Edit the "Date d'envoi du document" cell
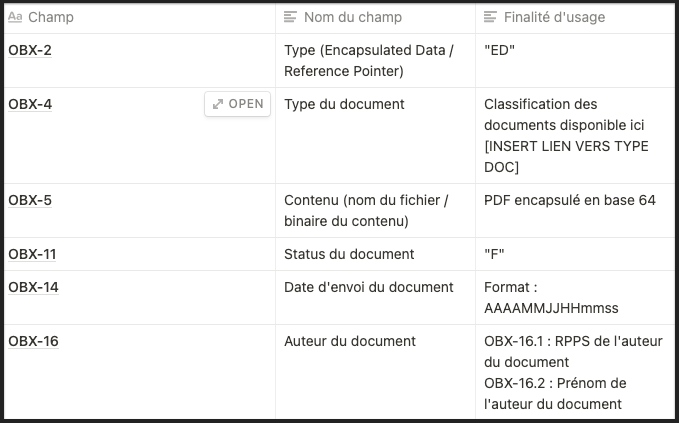 [x=375, y=298]
